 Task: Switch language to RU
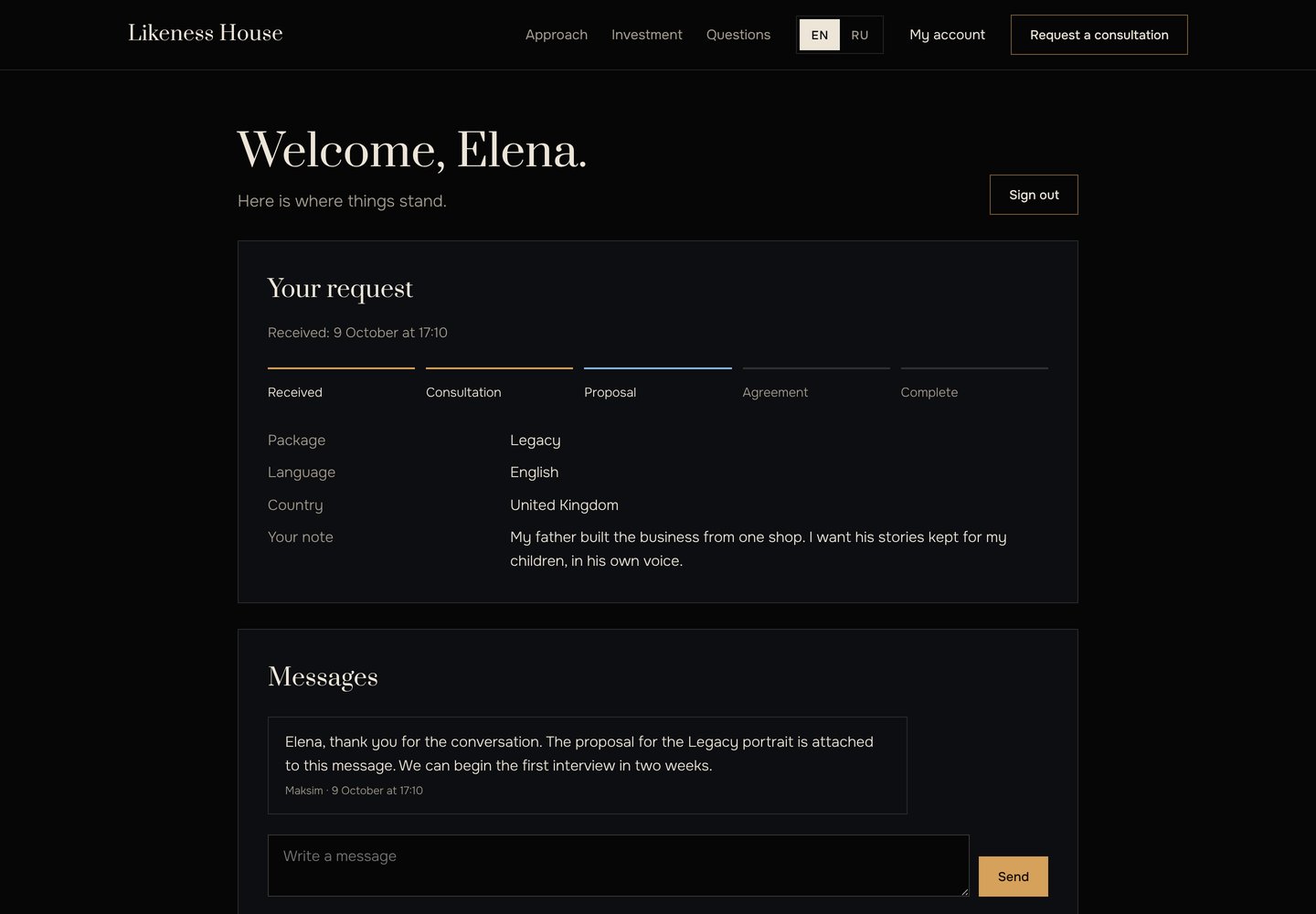click(x=860, y=35)
